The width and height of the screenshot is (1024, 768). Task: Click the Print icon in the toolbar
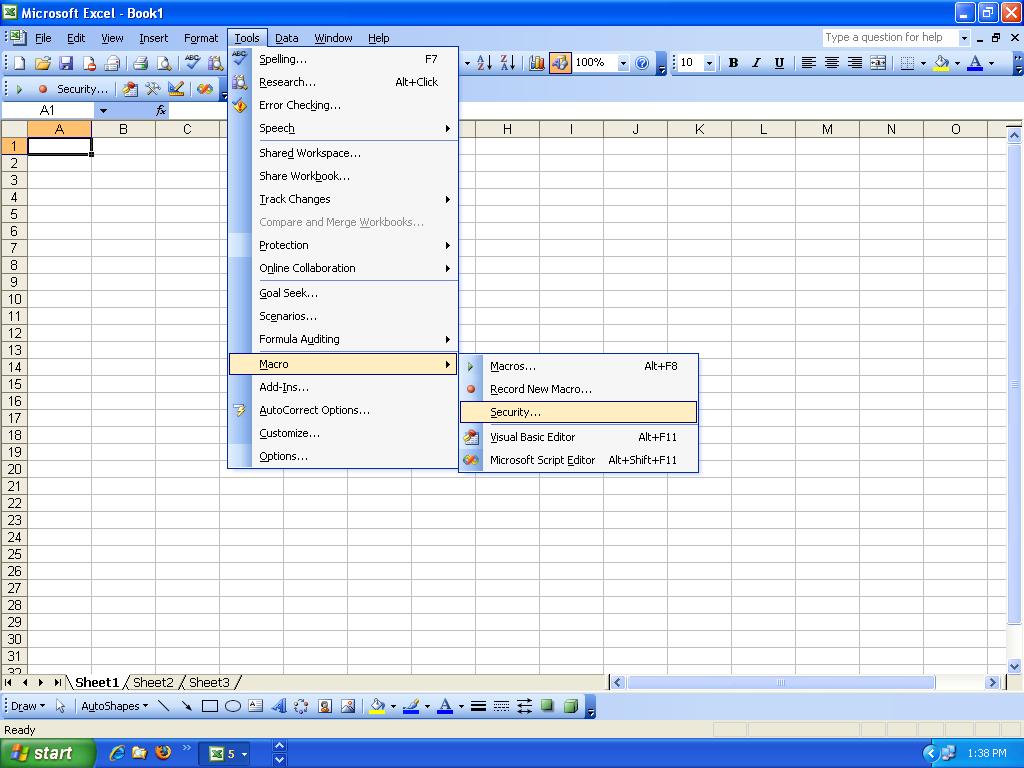pyautogui.click(x=140, y=63)
